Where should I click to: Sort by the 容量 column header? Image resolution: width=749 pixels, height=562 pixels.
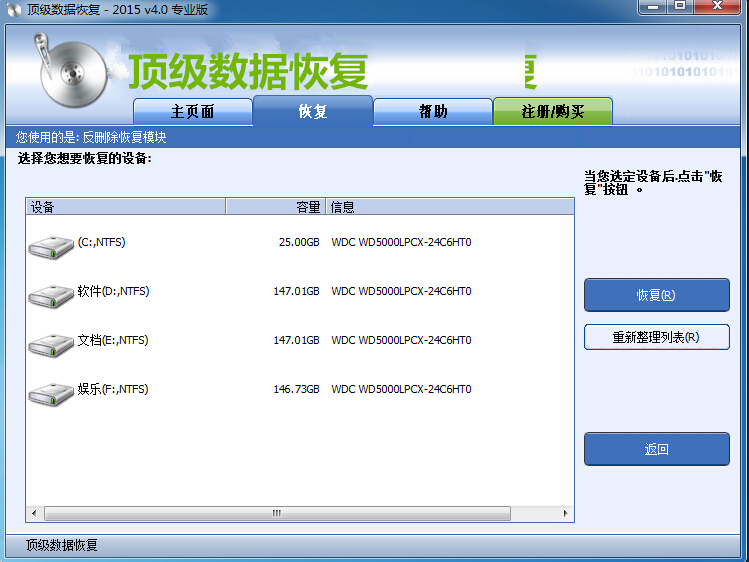276,207
